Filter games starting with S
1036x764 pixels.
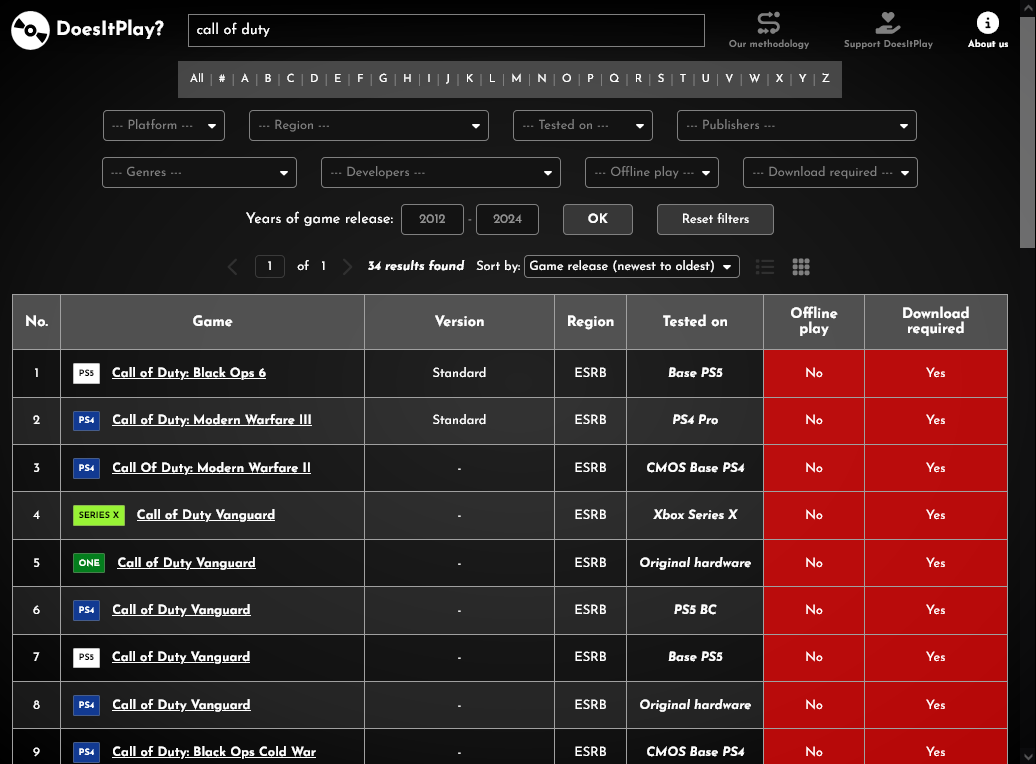click(x=661, y=79)
